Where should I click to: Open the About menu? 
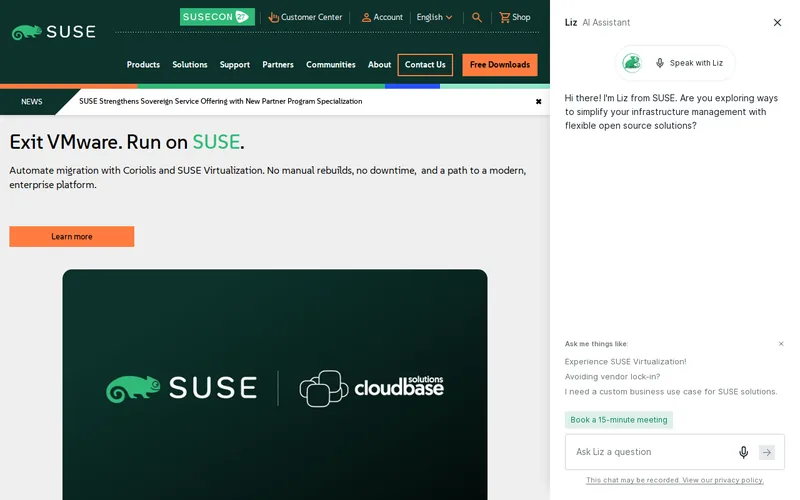tap(379, 65)
